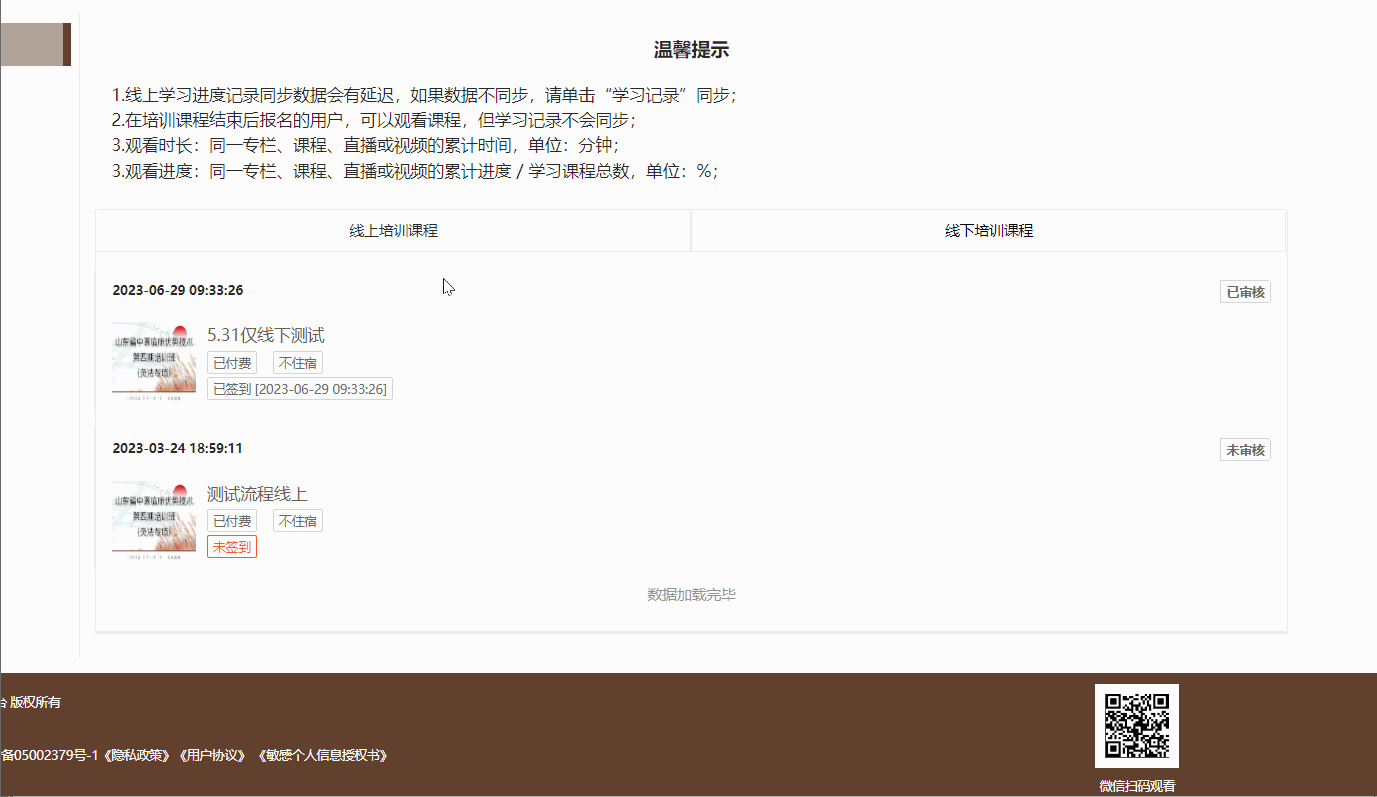Open the 用户协议 link in footer
1377x797 pixels.
213,756
